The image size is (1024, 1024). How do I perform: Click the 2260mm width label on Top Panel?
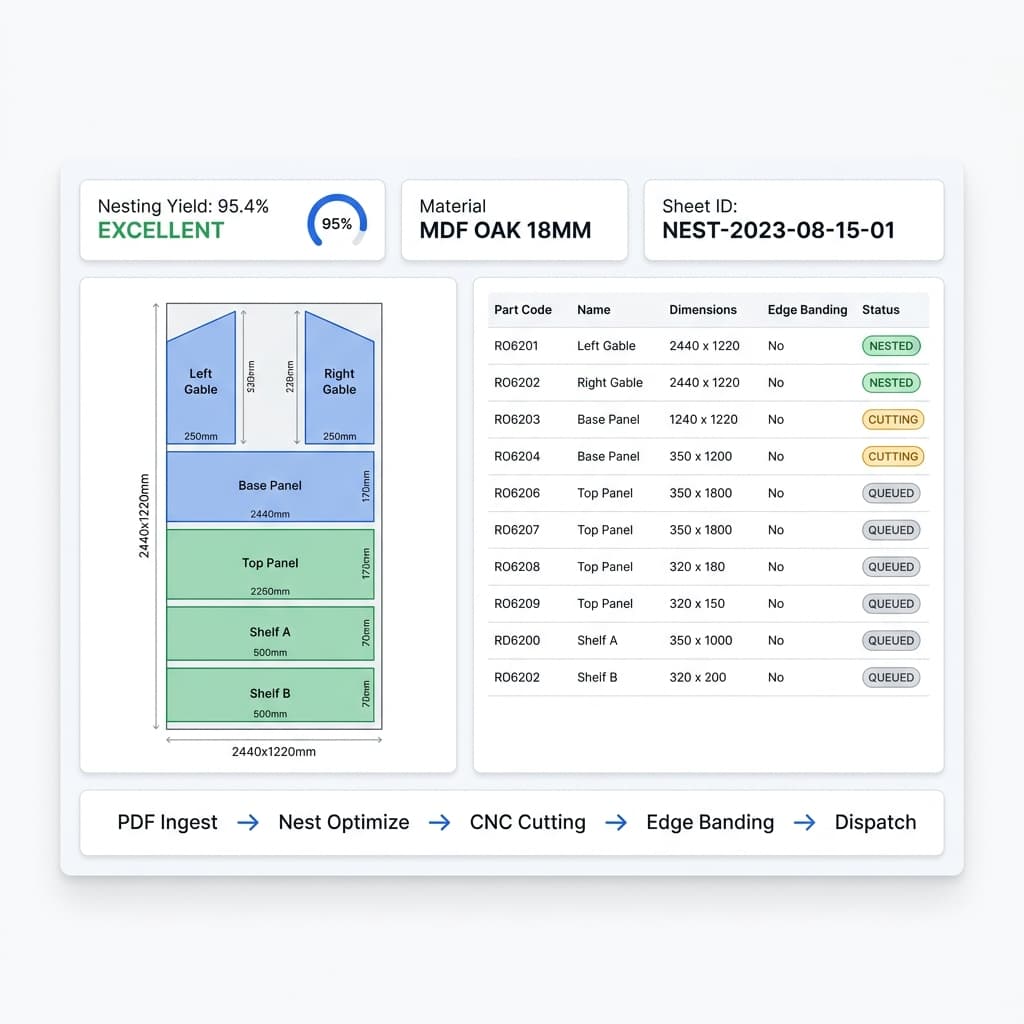click(x=270, y=591)
